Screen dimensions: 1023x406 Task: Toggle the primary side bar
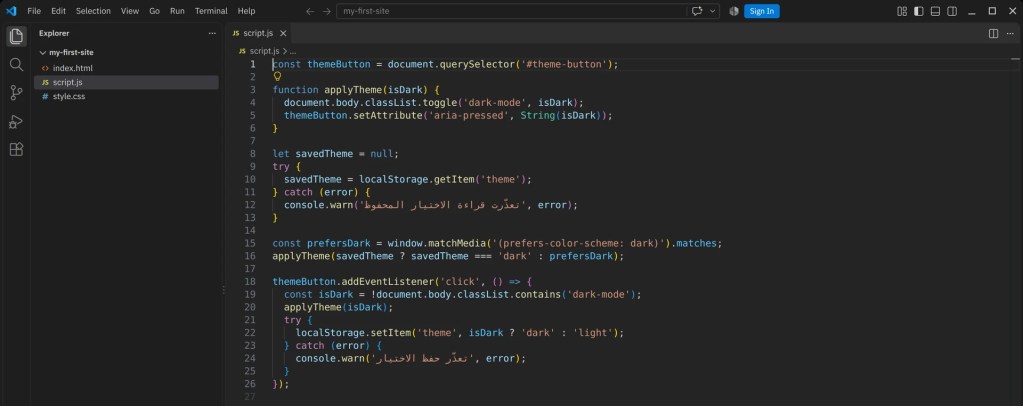[x=919, y=11]
